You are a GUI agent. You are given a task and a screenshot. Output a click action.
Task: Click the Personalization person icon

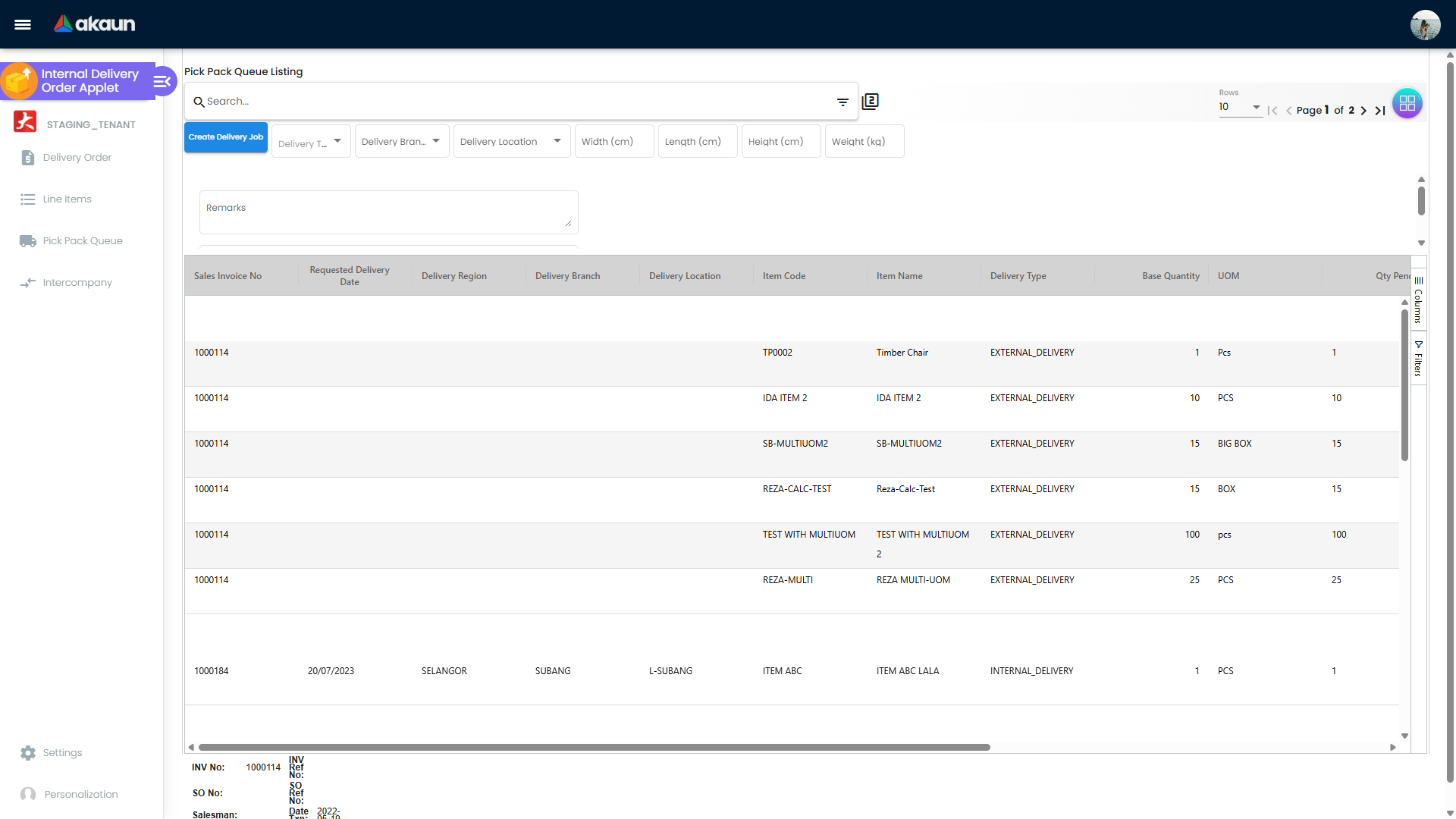[28, 795]
